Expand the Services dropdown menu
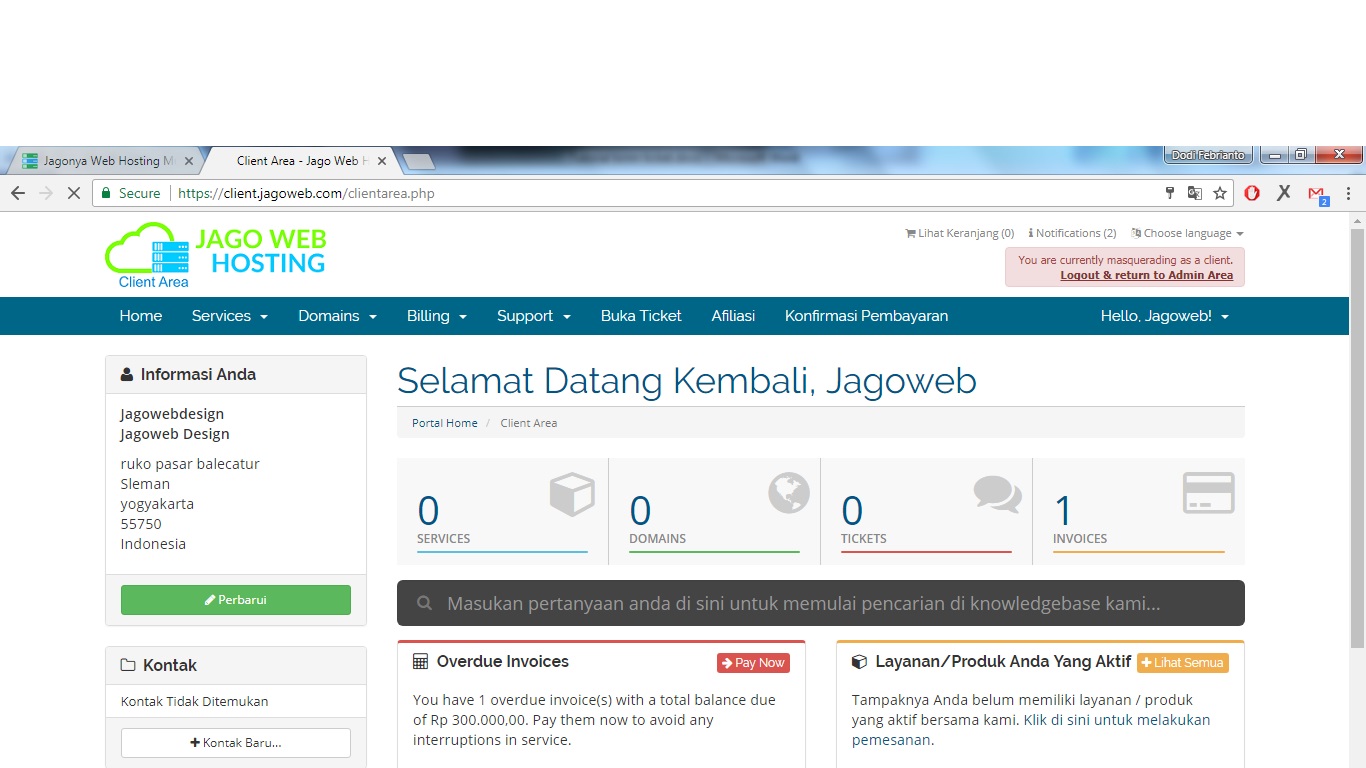Screen dimensions: 1366x768 [230, 316]
